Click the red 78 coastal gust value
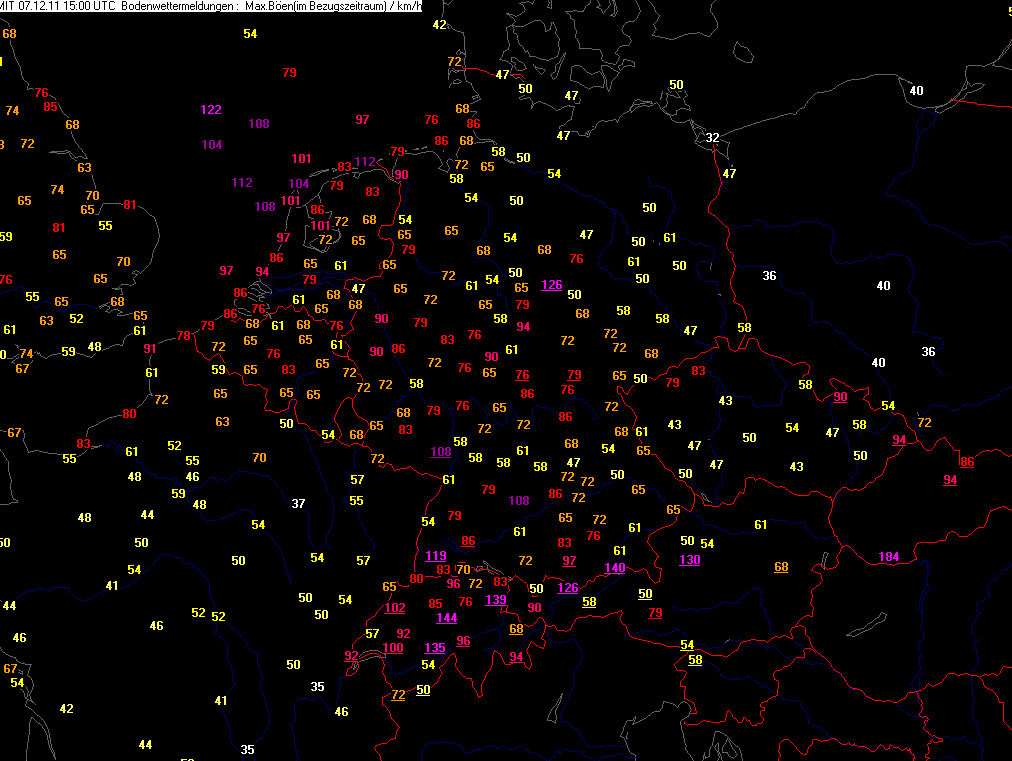The image size is (1012, 761). [x=183, y=336]
